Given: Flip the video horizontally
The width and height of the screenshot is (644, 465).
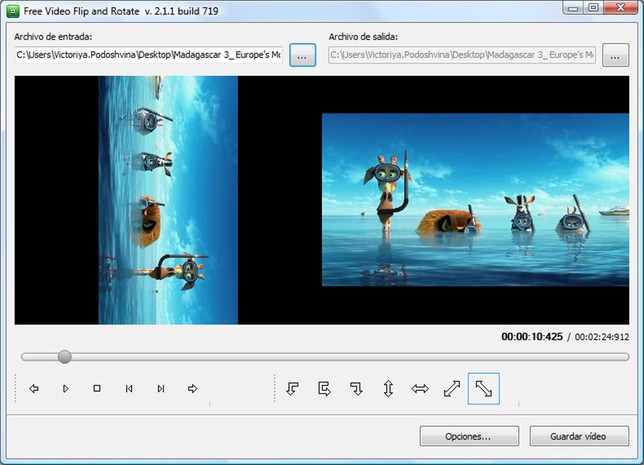Looking at the screenshot, I should tap(420, 388).
